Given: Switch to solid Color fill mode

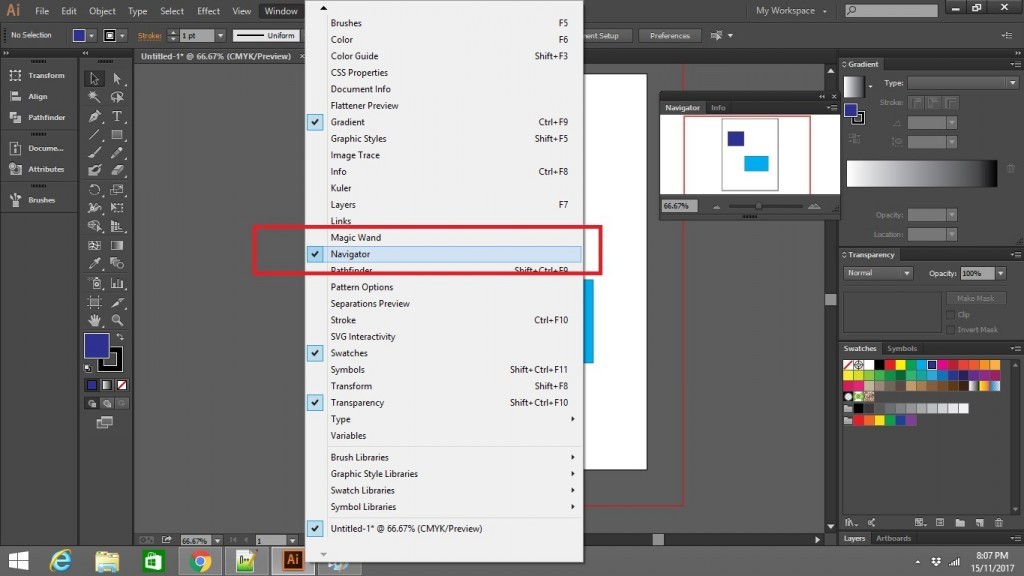Looking at the screenshot, I should click(92, 385).
